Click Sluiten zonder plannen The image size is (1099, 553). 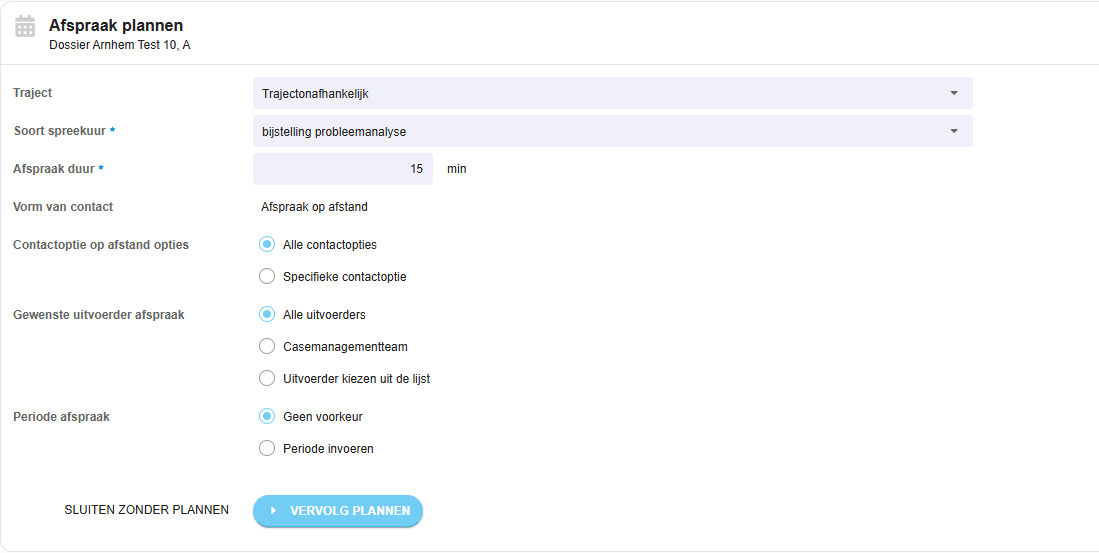tap(146, 510)
